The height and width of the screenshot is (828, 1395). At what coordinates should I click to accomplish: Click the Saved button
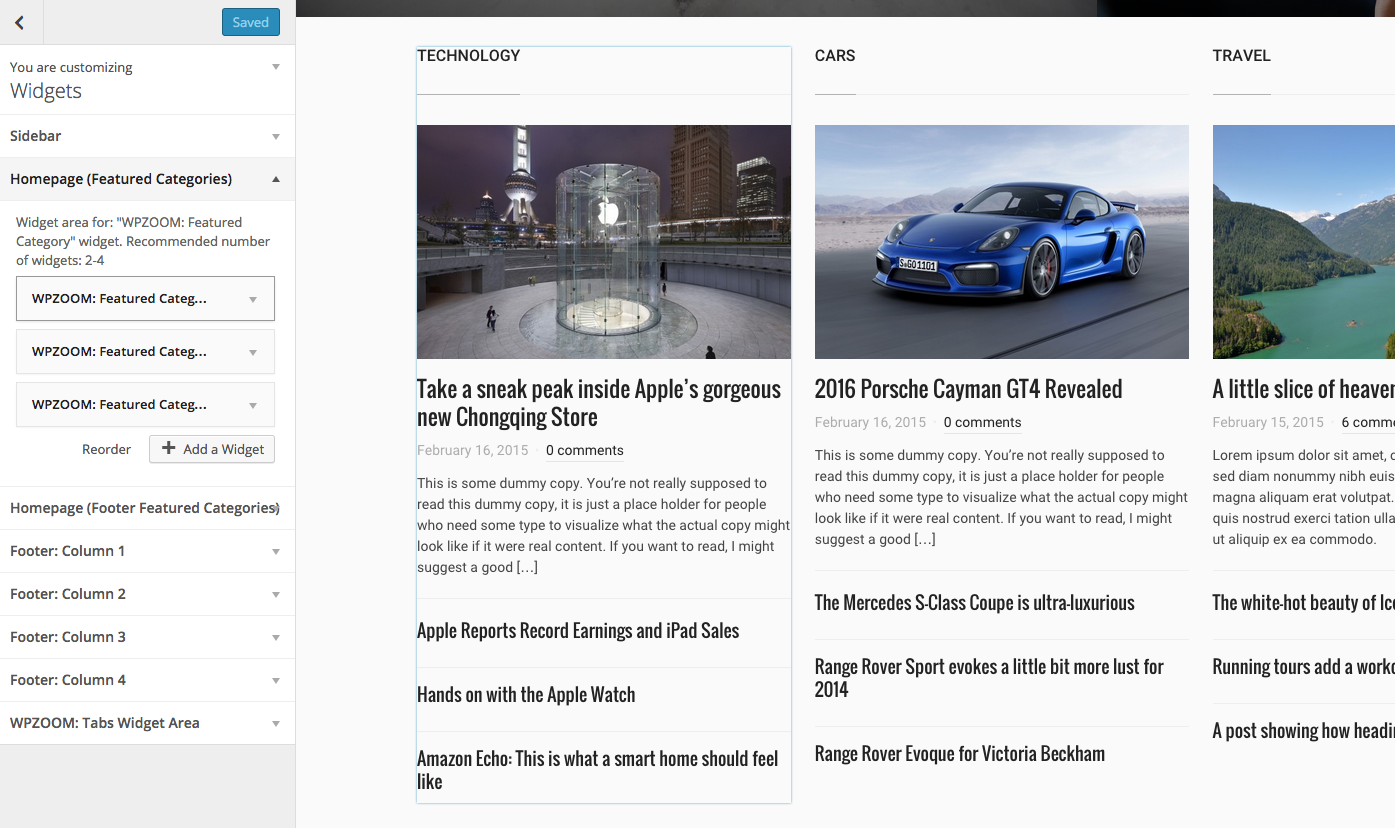click(x=250, y=22)
